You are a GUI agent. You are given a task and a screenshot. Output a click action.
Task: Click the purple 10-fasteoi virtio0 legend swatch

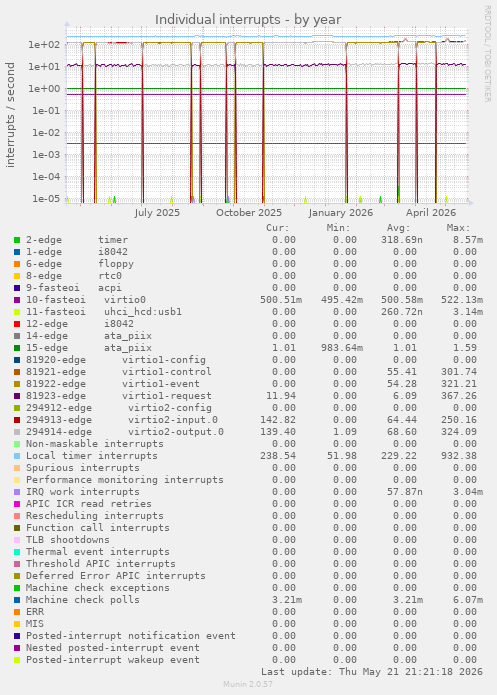click(x=17, y=300)
